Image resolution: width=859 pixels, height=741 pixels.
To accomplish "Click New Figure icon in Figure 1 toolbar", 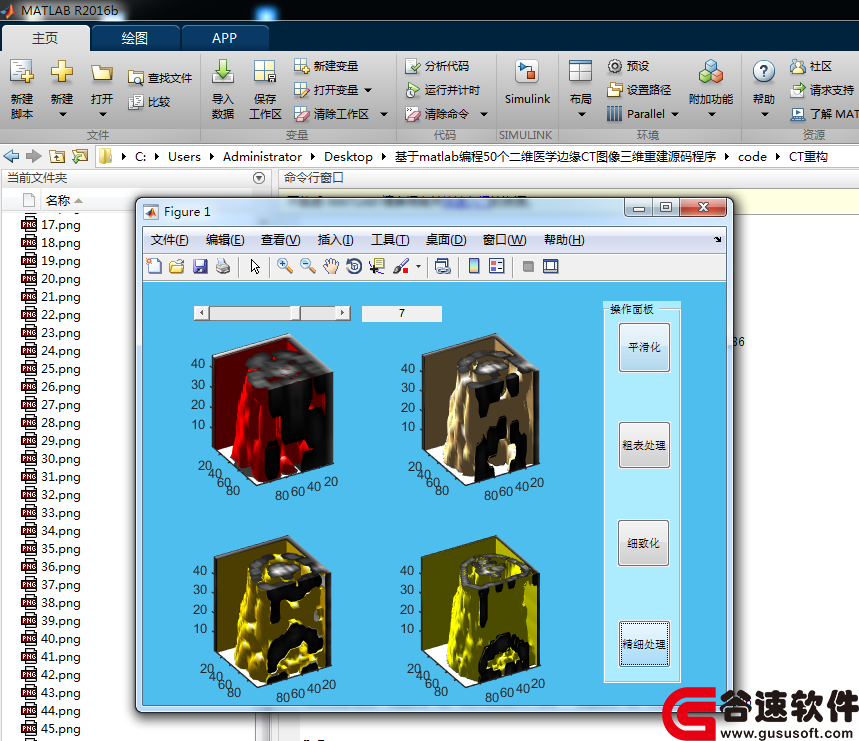I will click(154, 266).
